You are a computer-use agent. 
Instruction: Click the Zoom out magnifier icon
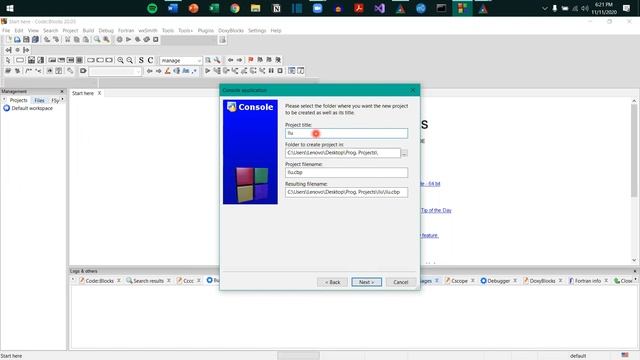(x=130, y=60)
